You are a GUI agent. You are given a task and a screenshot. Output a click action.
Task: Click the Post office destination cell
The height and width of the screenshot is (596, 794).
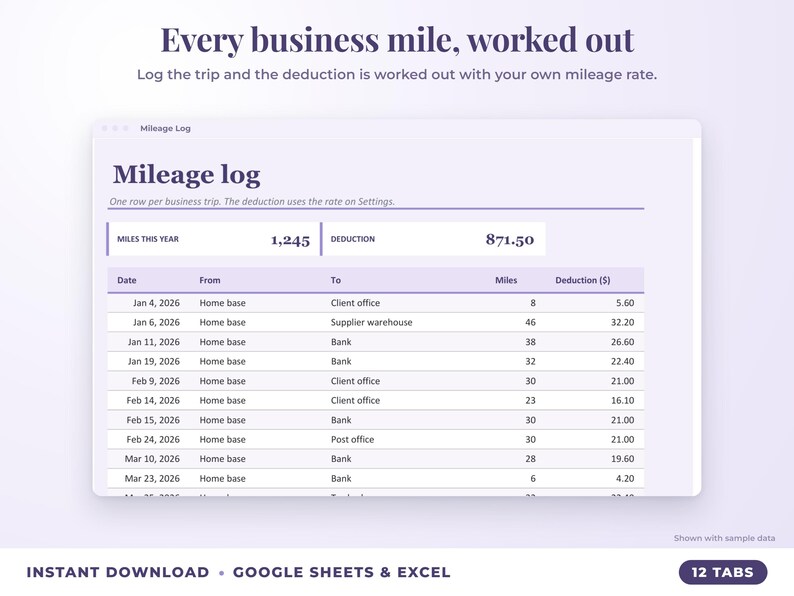pyautogui.click(x=352, y=440)
